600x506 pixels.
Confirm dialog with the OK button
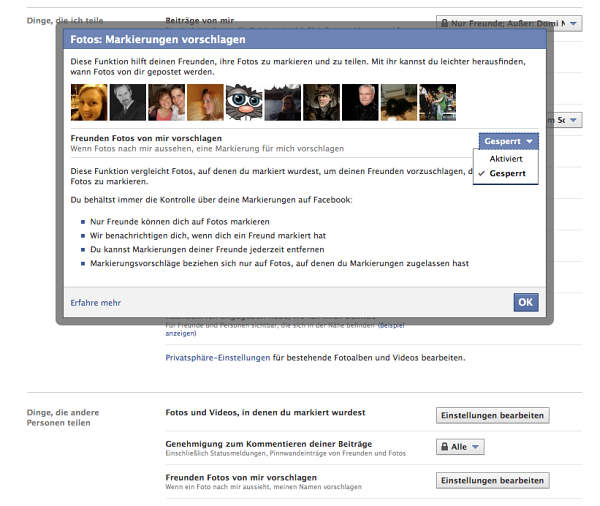525,302
